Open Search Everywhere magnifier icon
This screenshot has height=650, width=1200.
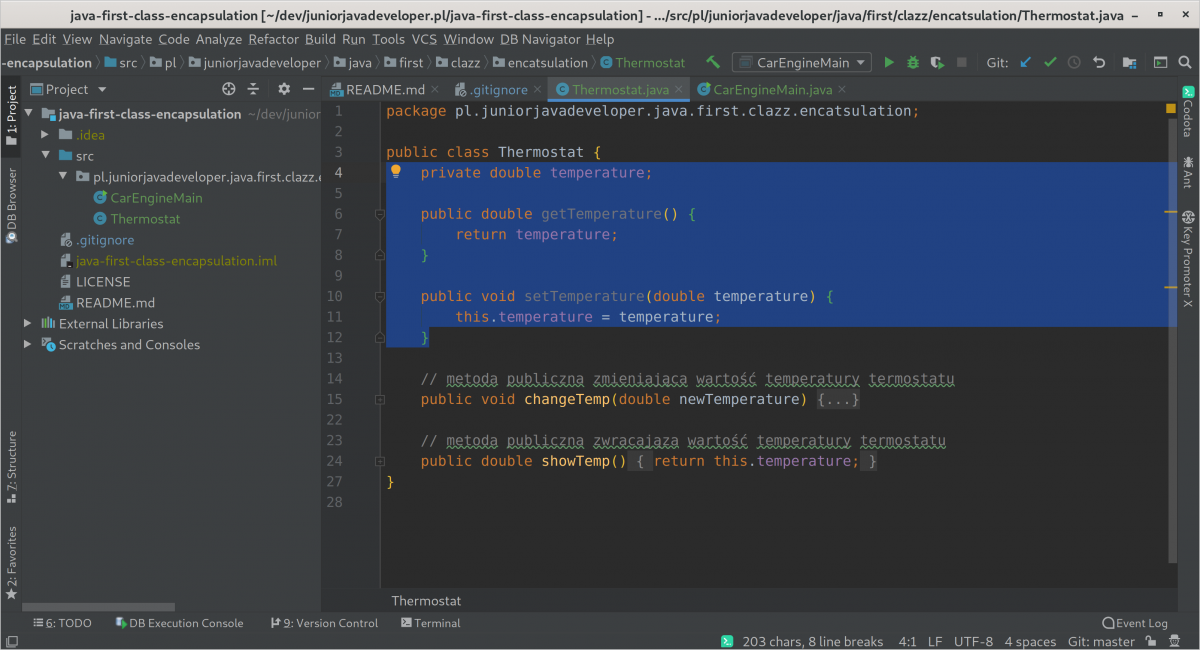[1187, 62]
